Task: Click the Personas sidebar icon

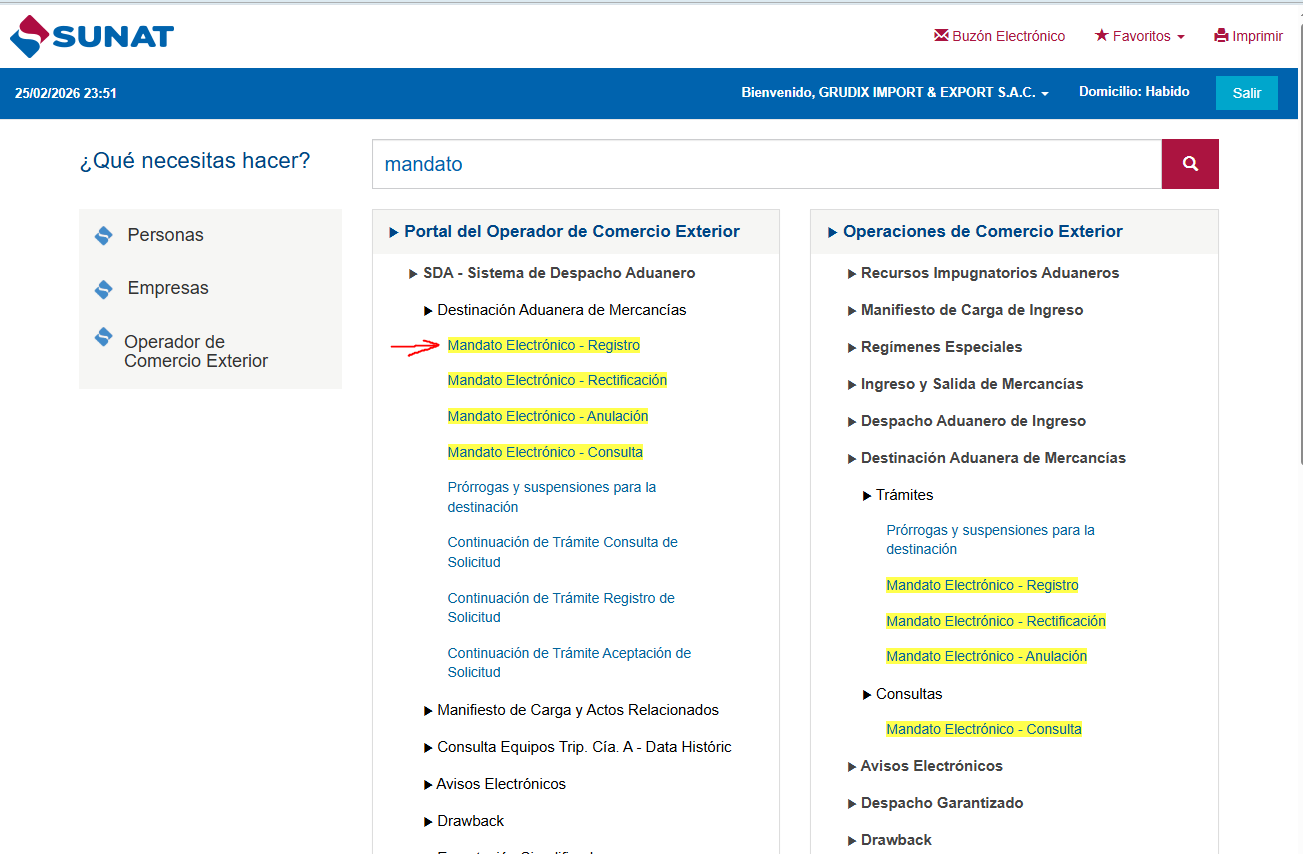Action: [103, 235]
